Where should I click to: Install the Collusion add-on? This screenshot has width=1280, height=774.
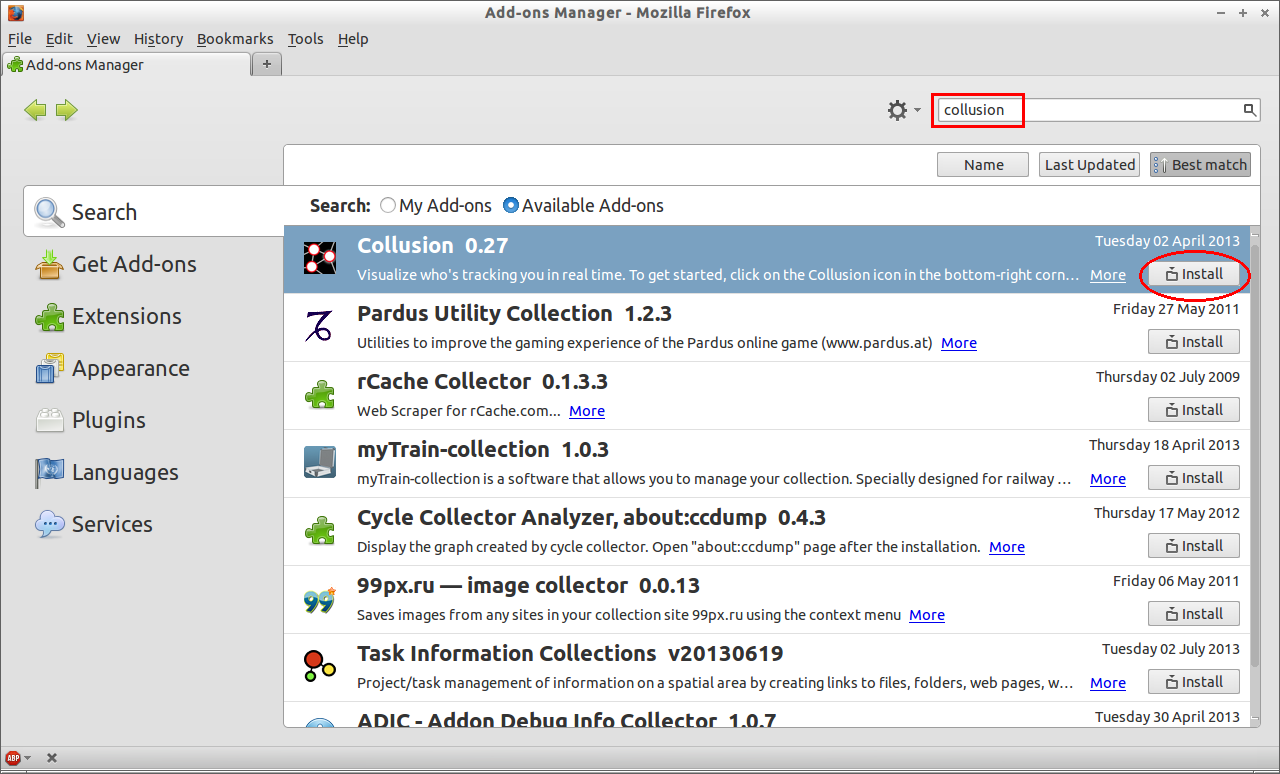pos(1193,274)
